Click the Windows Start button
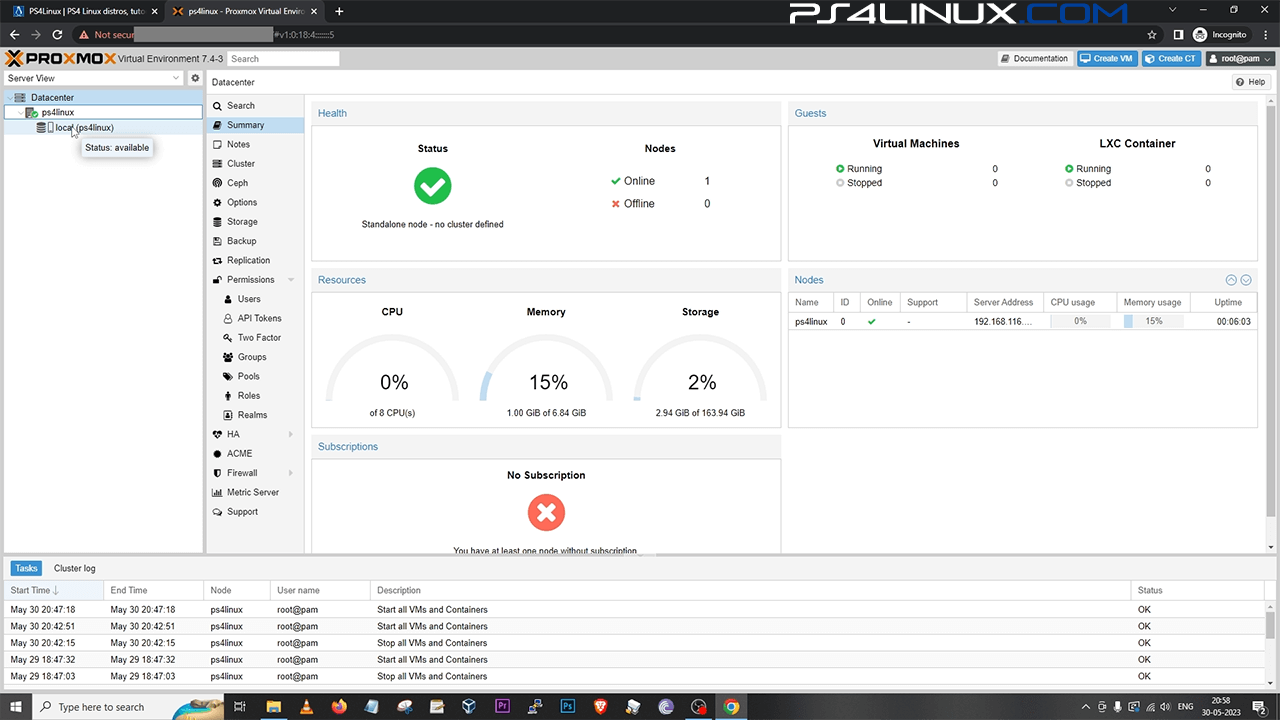 [16, 707]
